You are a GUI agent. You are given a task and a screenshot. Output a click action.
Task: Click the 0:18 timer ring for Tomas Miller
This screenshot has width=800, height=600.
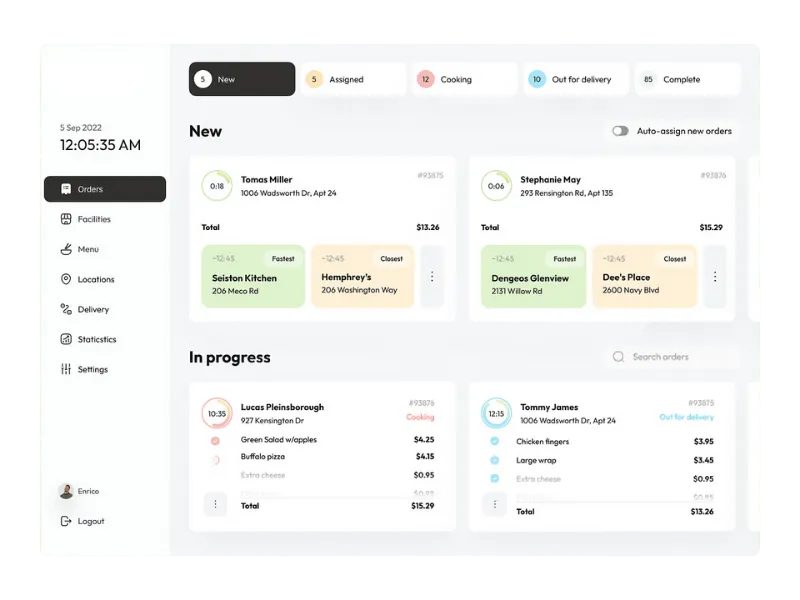(x=217, y=186)
